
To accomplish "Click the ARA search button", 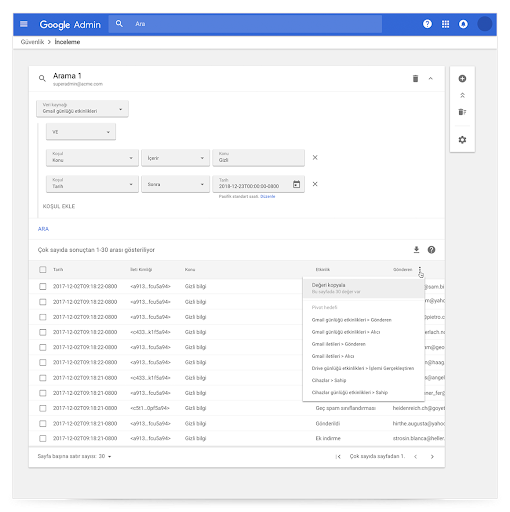I will click(x=43, y=229).
